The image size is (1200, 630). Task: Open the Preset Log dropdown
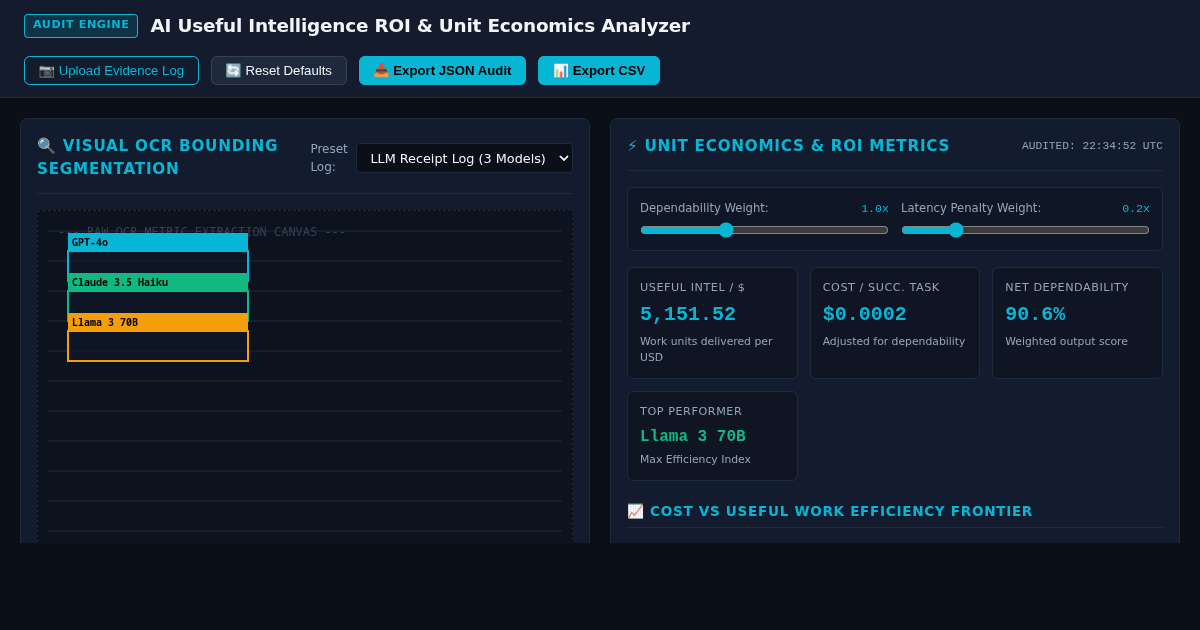(x=464, y=158)
